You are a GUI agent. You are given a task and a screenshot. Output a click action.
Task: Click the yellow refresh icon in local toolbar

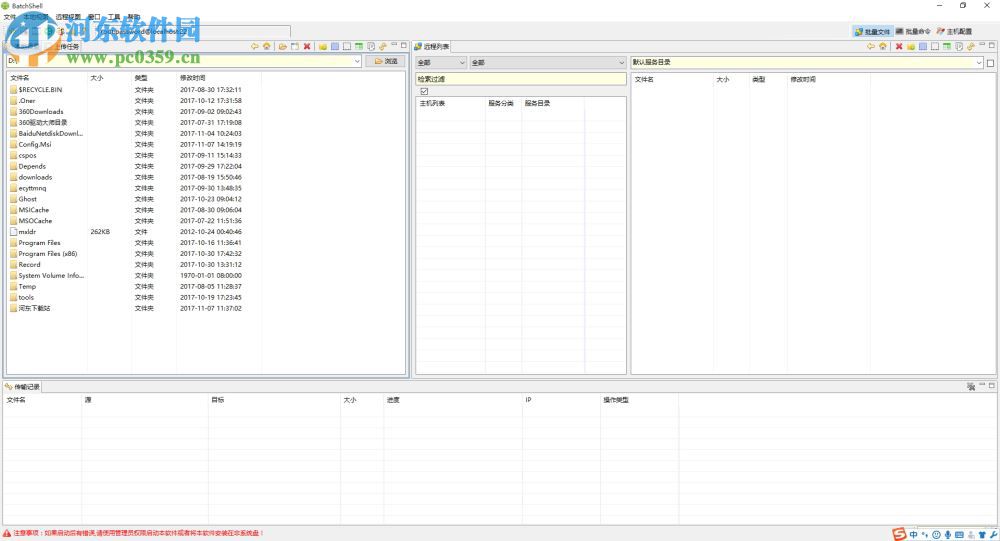pos(383,47)
